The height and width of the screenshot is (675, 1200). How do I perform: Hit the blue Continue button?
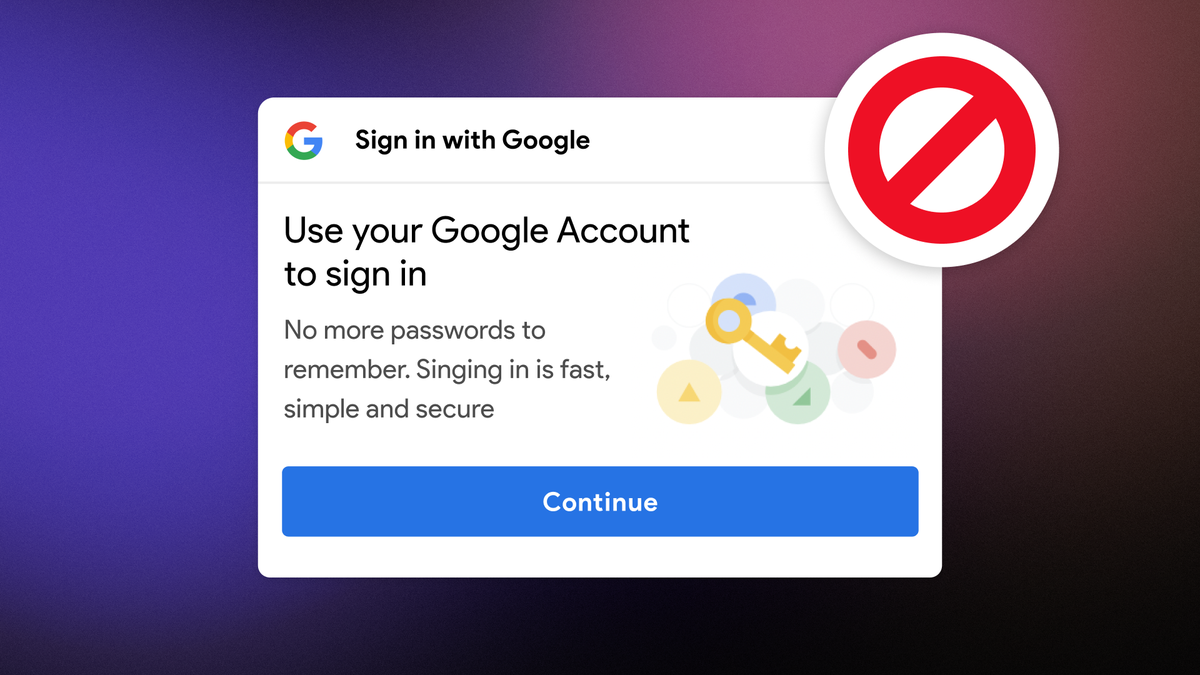pos(600,501)
